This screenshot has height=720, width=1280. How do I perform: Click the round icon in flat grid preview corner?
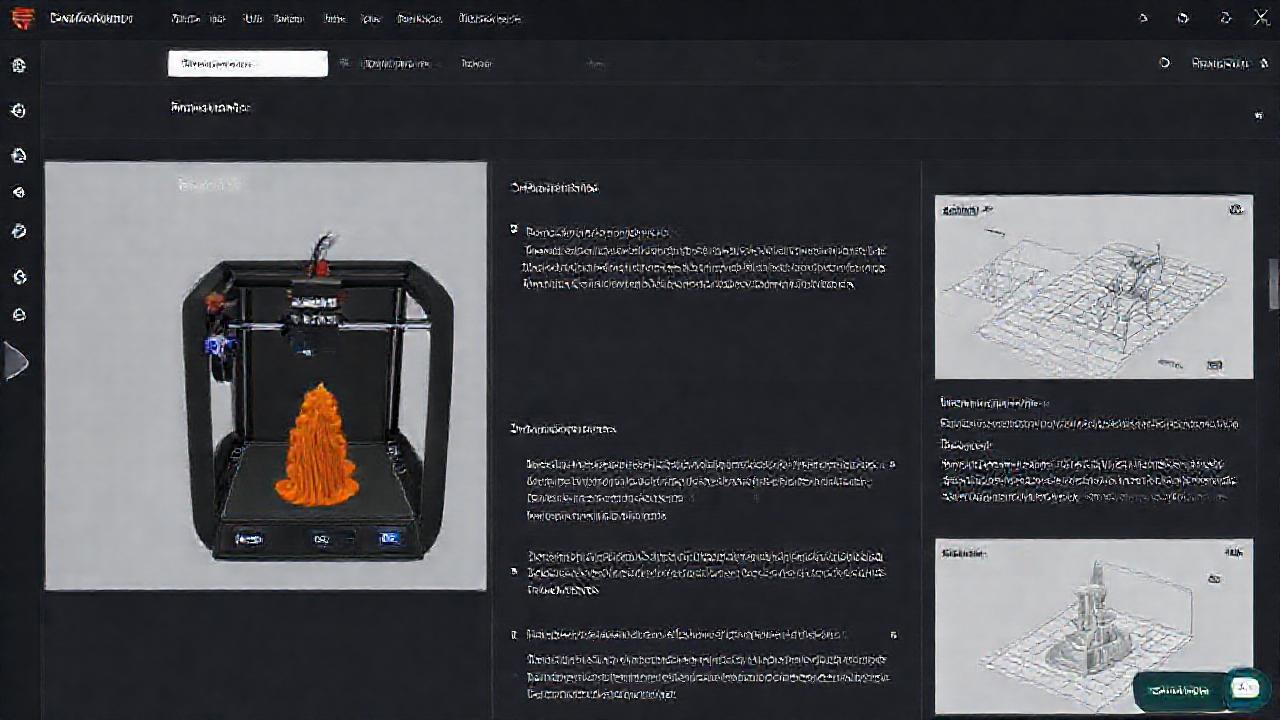click(1236, 210)
